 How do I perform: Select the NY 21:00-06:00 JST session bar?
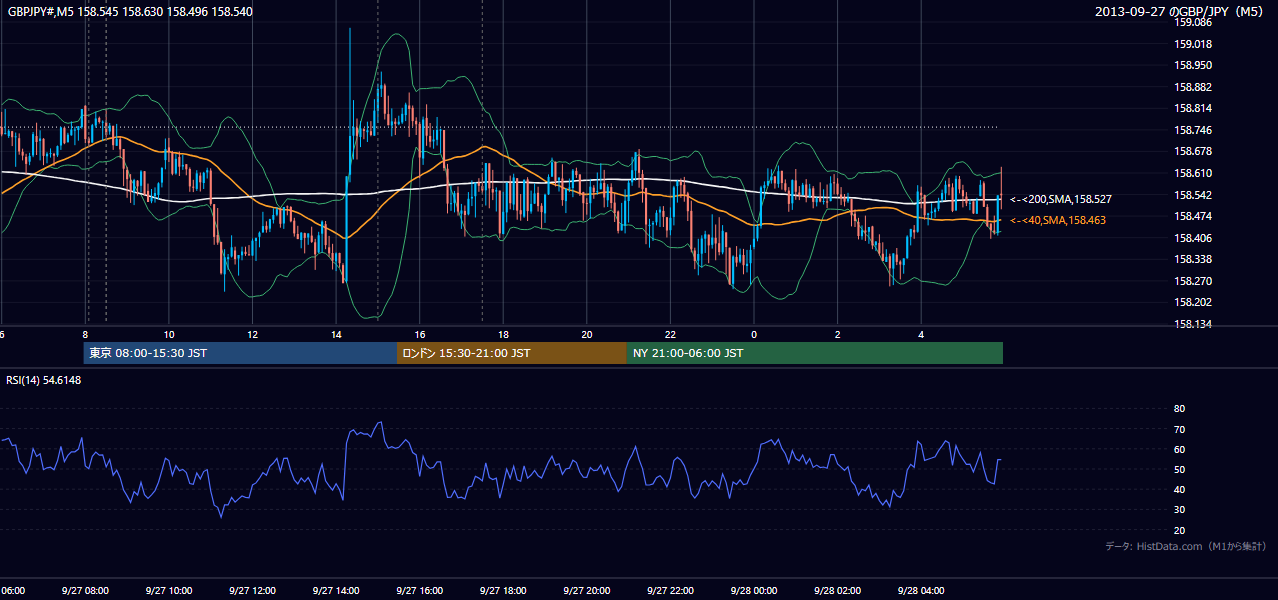[x=815, y=353]
